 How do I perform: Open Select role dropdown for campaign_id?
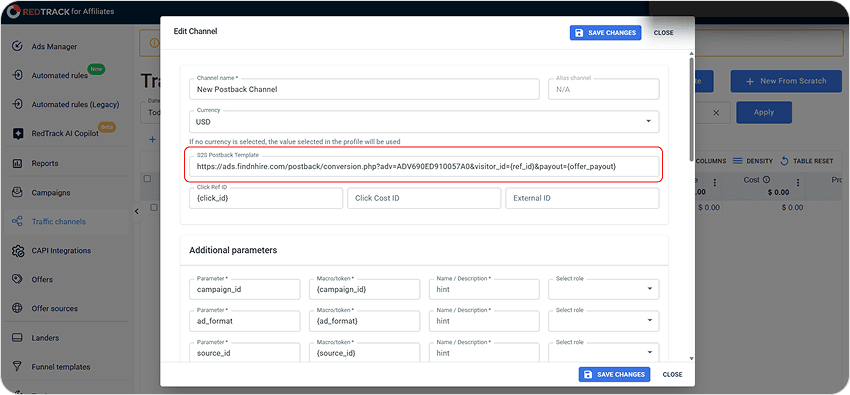(x=604, y=289)
